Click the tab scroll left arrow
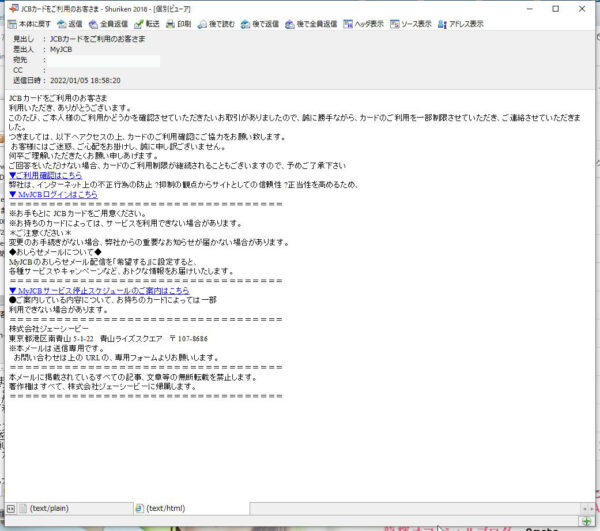The image size is (600, 531). coord(584,508)
